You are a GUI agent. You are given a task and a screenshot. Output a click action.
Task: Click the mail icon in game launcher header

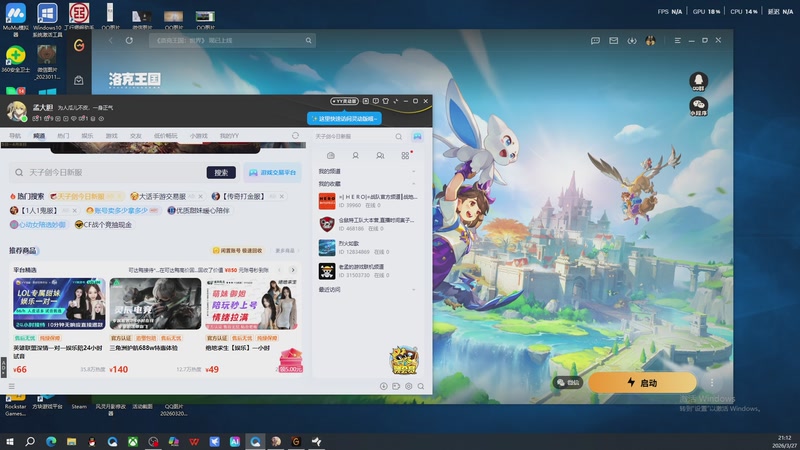tap(614, 40)
